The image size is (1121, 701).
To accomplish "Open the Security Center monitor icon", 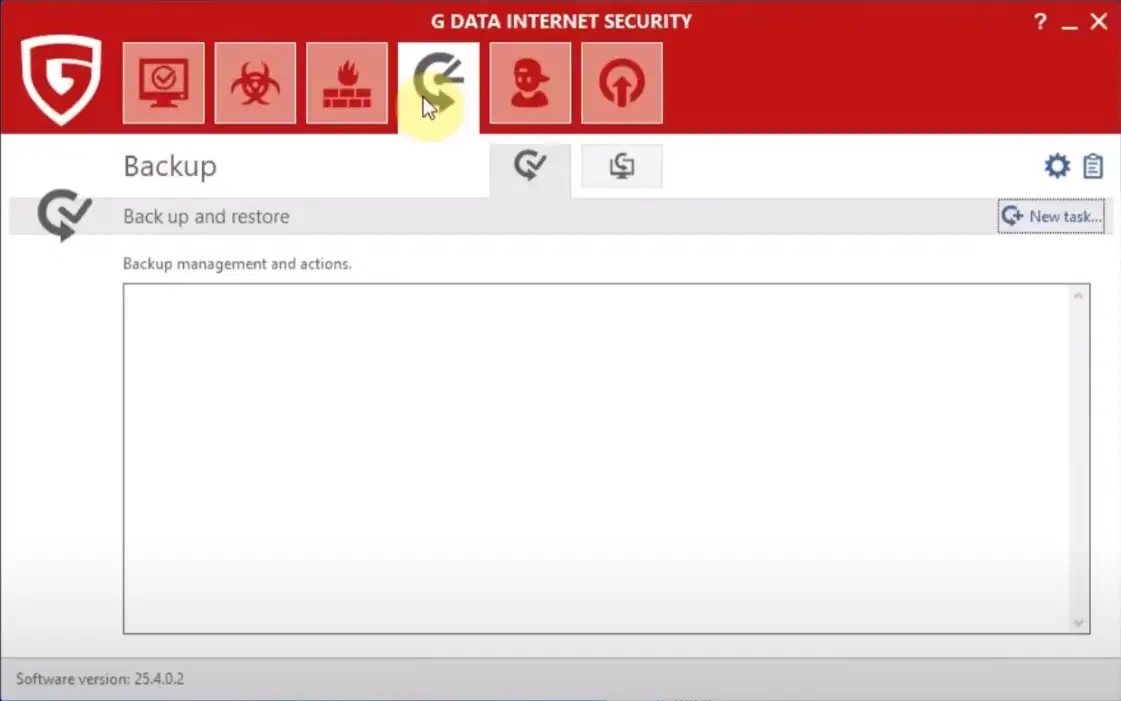I will pyautogui.click(x=163, y=83).
